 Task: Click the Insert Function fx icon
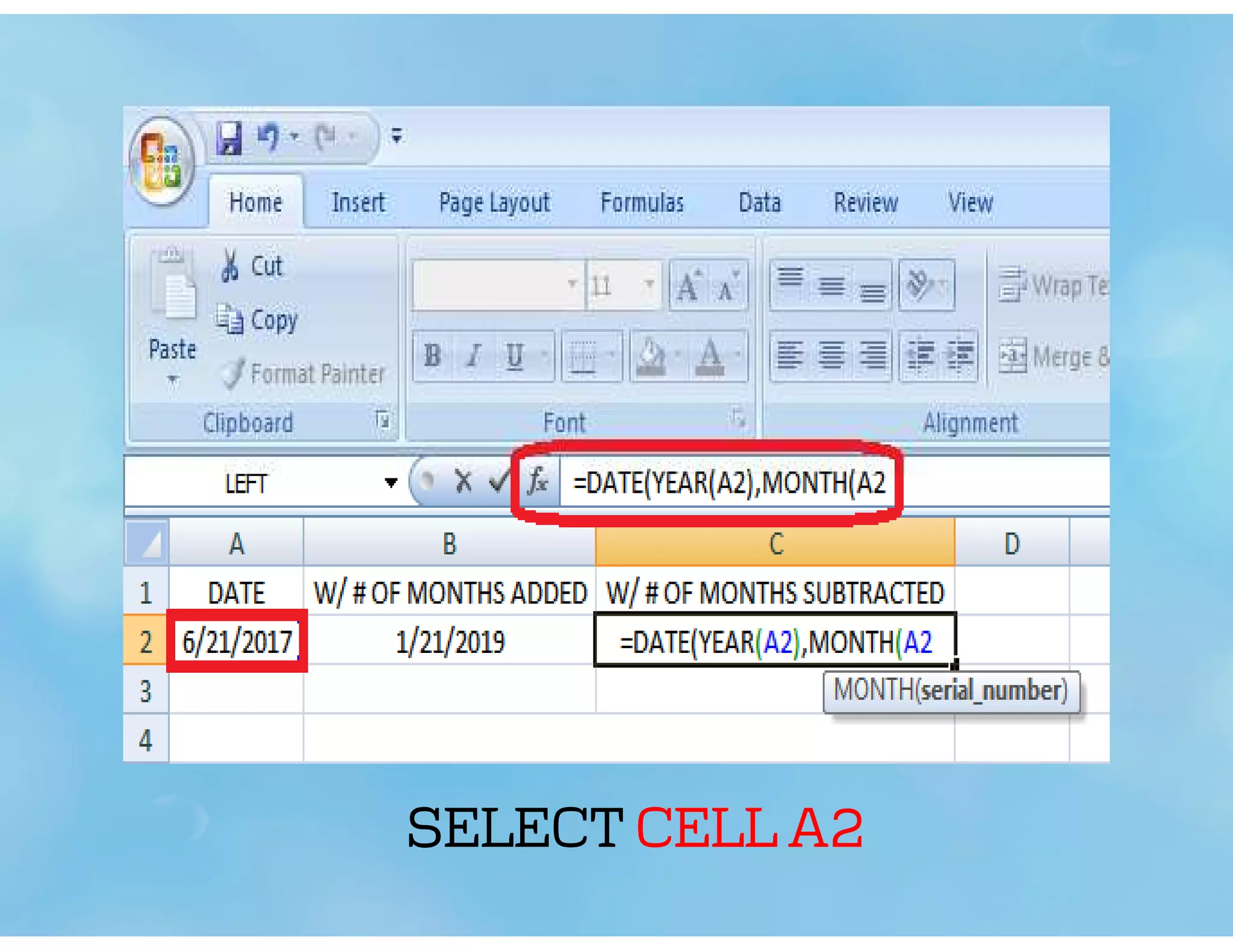(x=538, y=482)
